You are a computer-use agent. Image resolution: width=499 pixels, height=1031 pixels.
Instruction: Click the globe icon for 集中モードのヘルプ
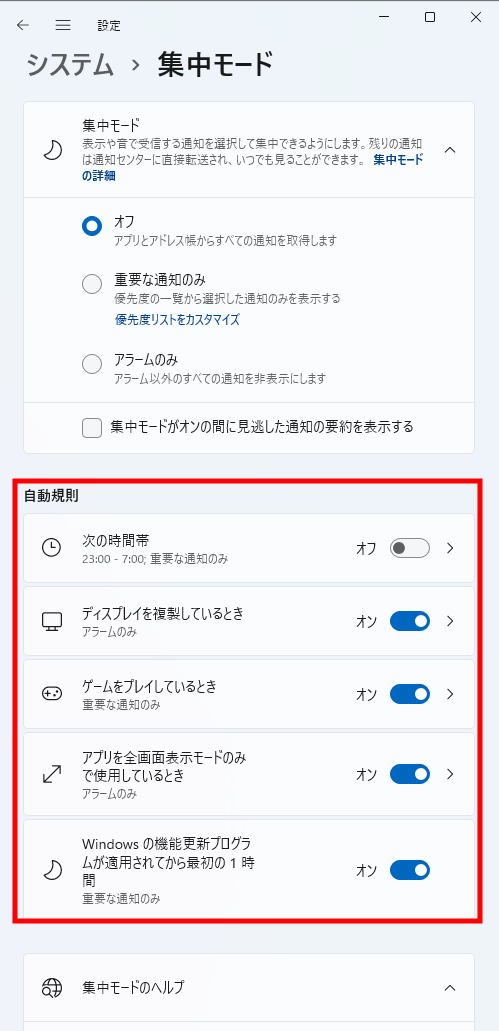(51, 987)
